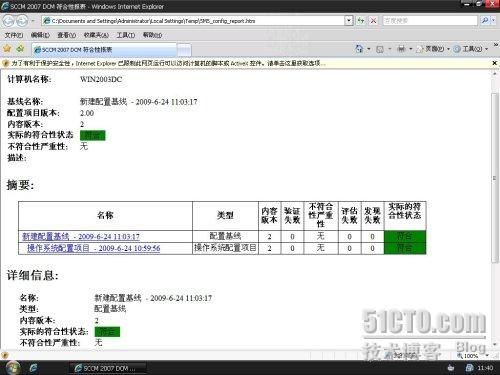The width and height of the screenshot is (500, 375).
Task: Click the Internet Explorer quick launch icon
Action: (33, 368)
